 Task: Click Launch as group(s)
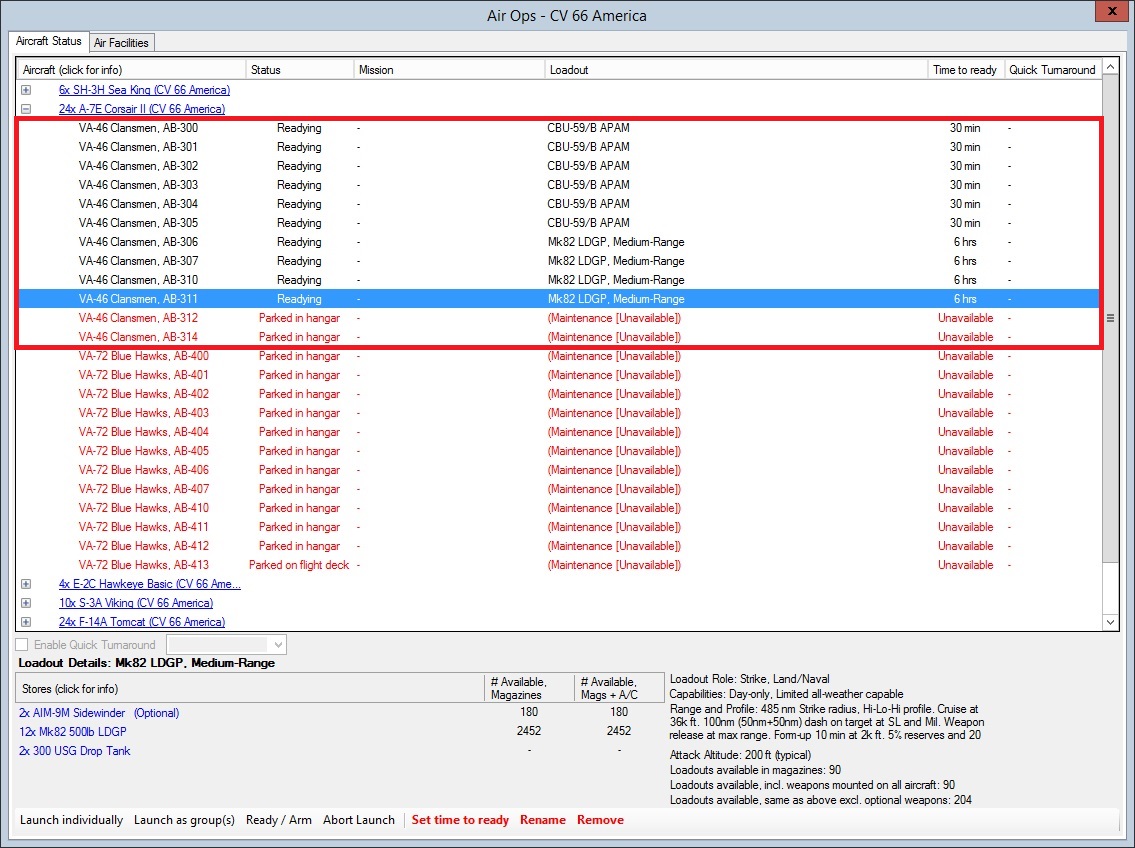tap(185, 820)
